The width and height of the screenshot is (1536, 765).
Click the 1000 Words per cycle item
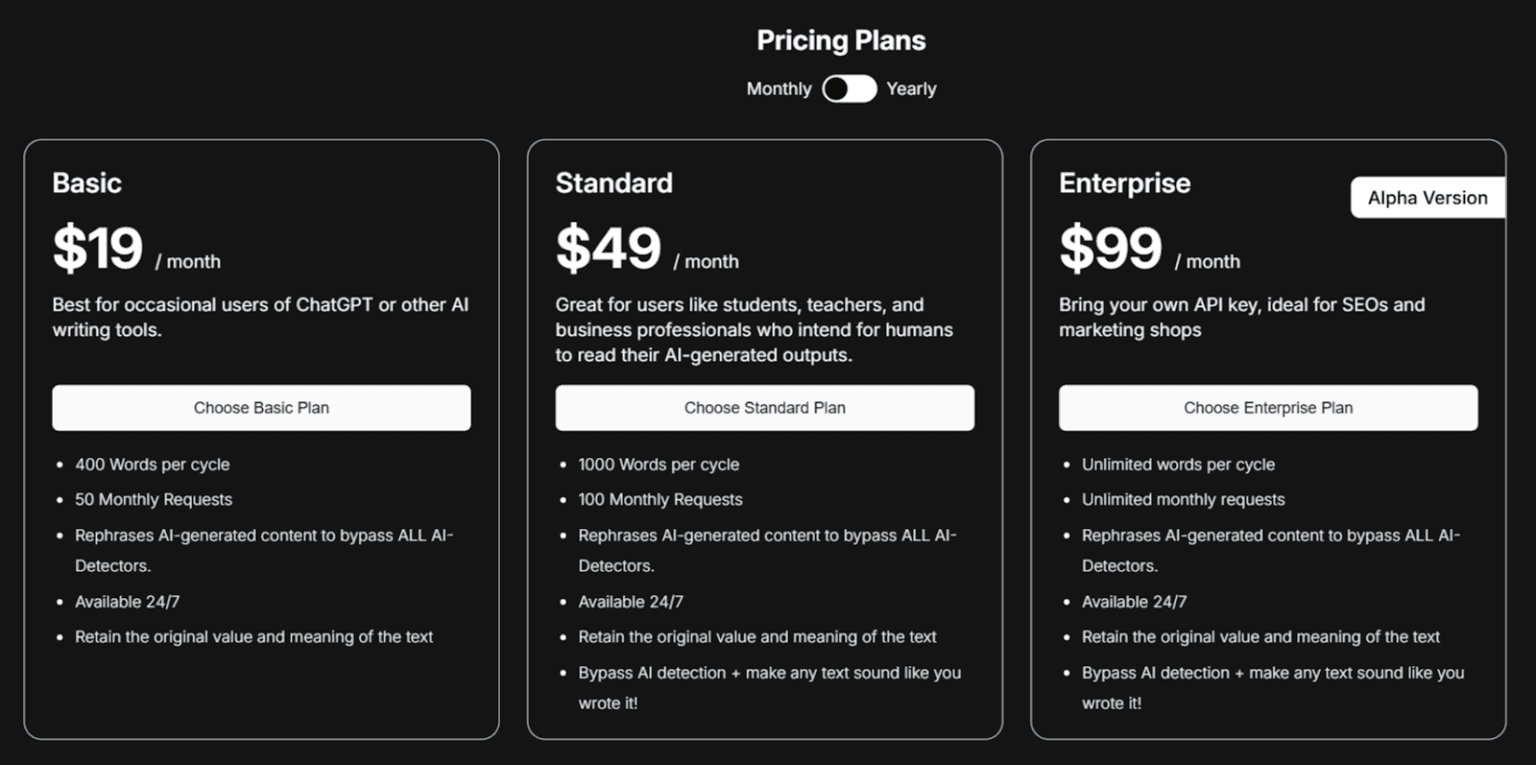659,465
